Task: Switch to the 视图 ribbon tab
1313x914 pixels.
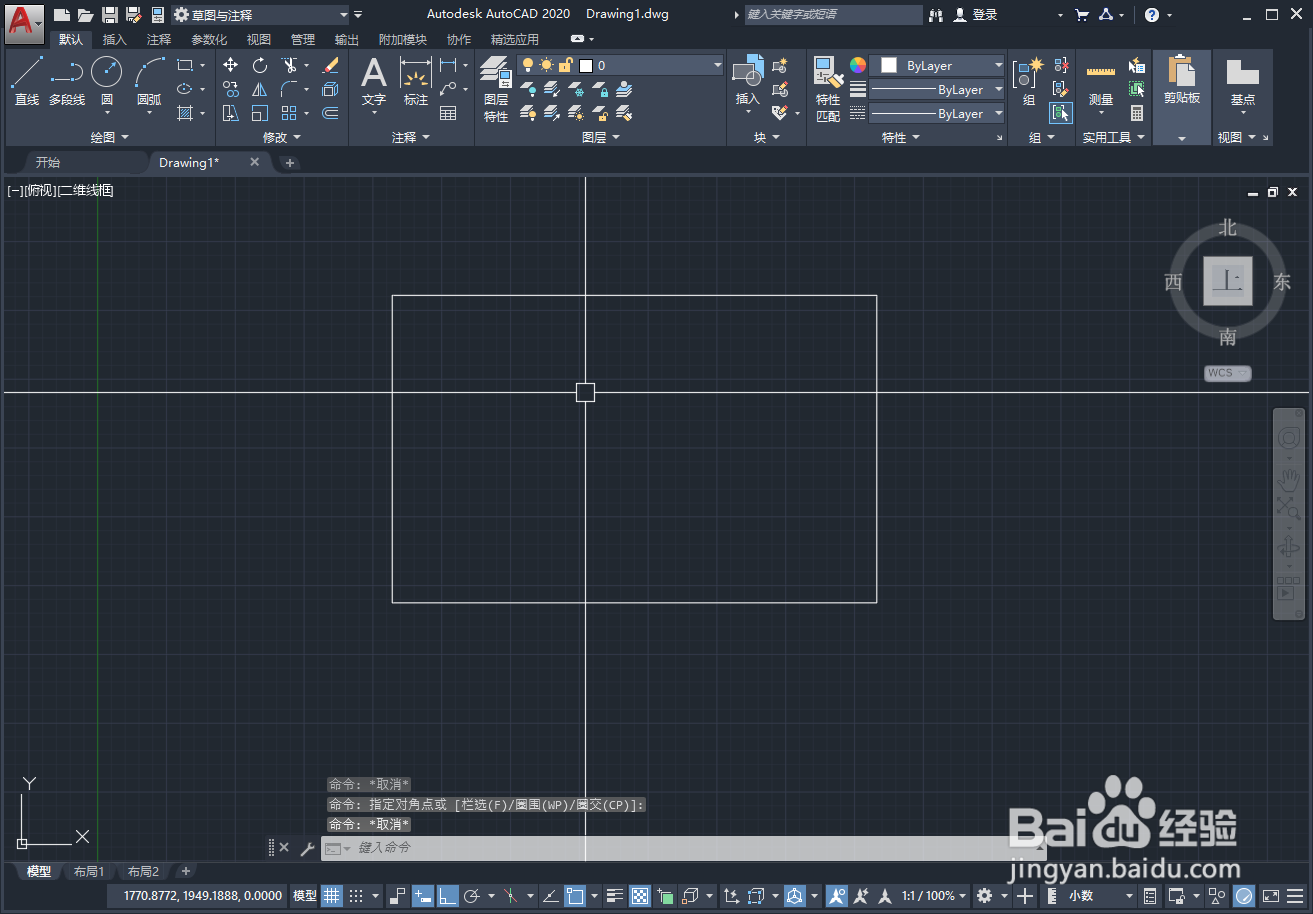Action: 259,40
